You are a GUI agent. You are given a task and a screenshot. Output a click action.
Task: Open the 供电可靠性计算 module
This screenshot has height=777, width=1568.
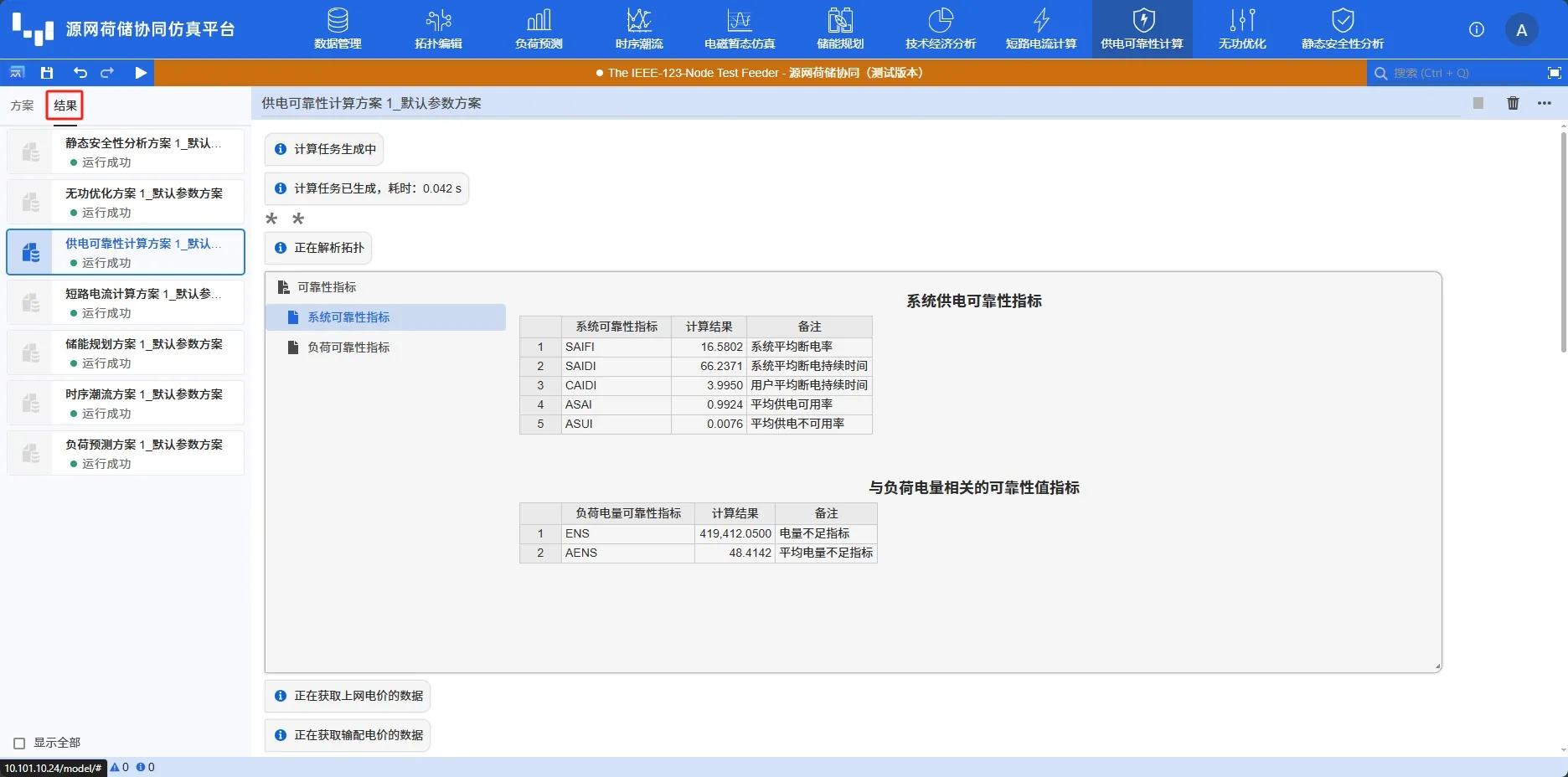point(1142,29)
